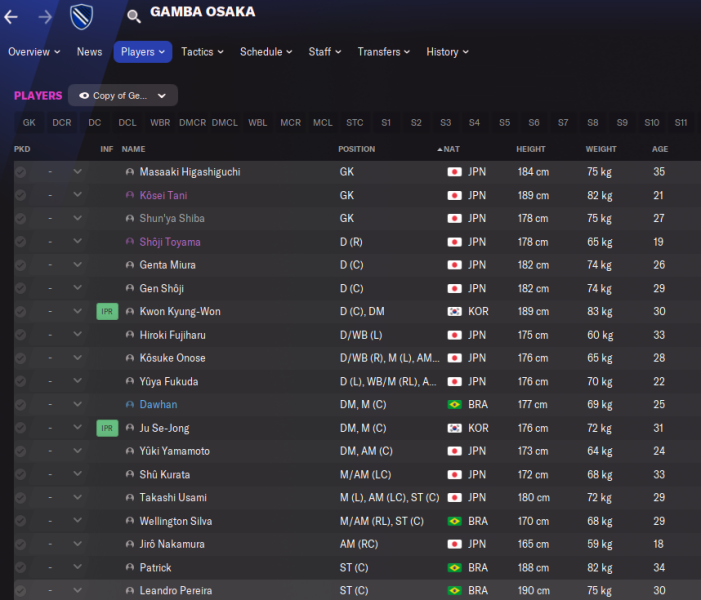
Task: Open search with the magnifying glass
Action: 134,16
